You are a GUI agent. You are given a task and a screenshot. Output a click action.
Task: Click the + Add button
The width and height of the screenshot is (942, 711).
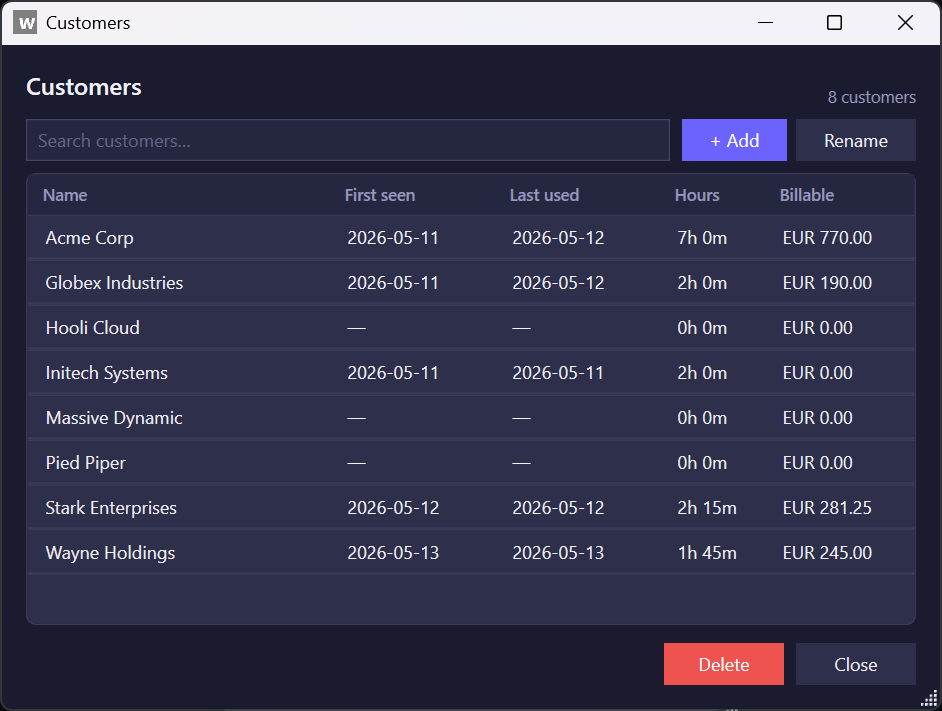734,140
